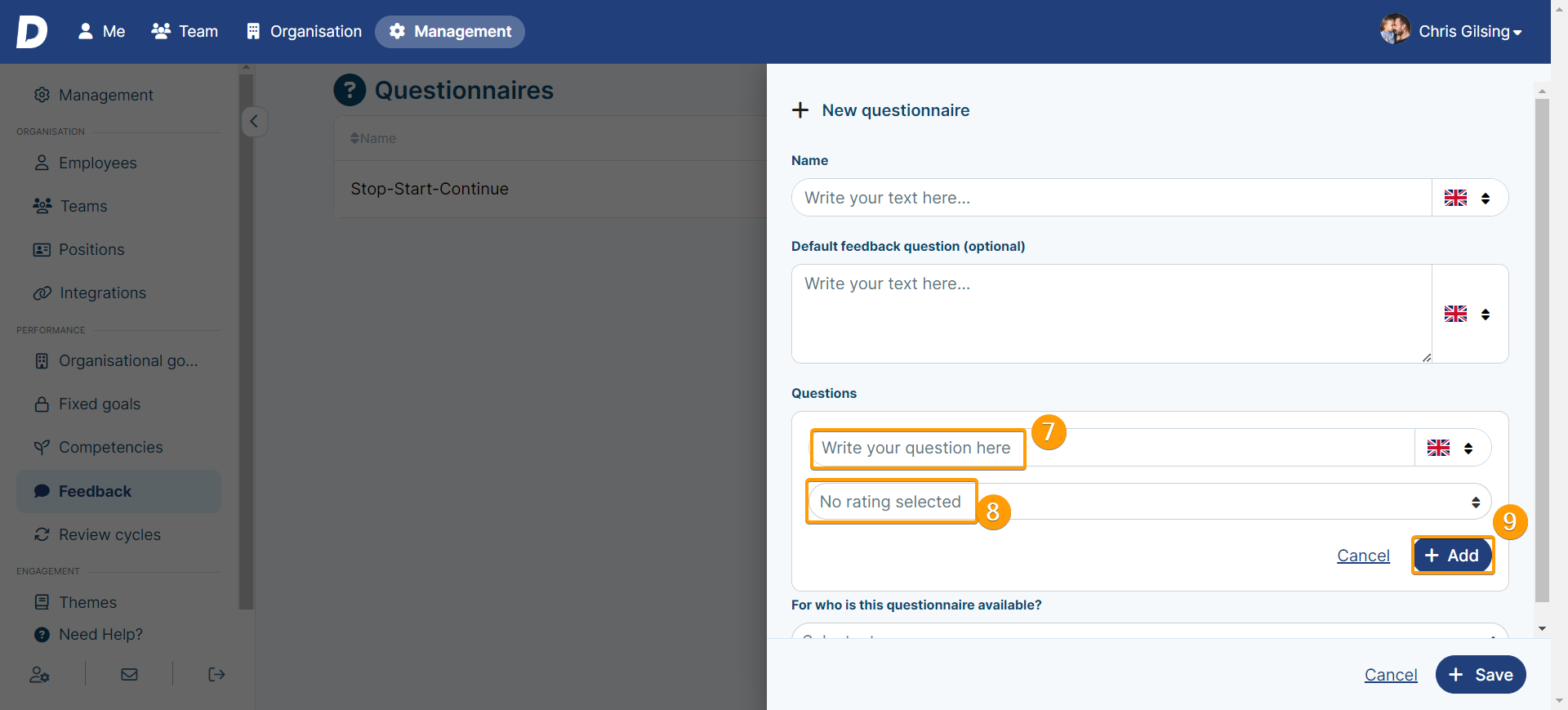Click the Write your question here field
This screenshot has height=710, width=1568.
click(x=1112, y=448)
